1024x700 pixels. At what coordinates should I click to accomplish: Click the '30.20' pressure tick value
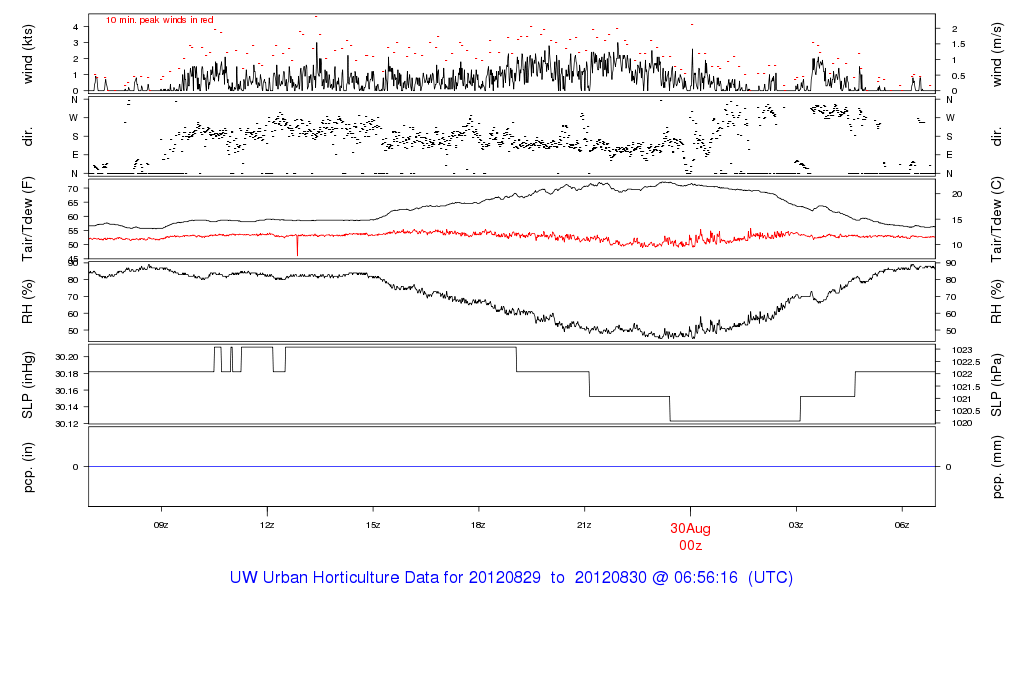67,357
